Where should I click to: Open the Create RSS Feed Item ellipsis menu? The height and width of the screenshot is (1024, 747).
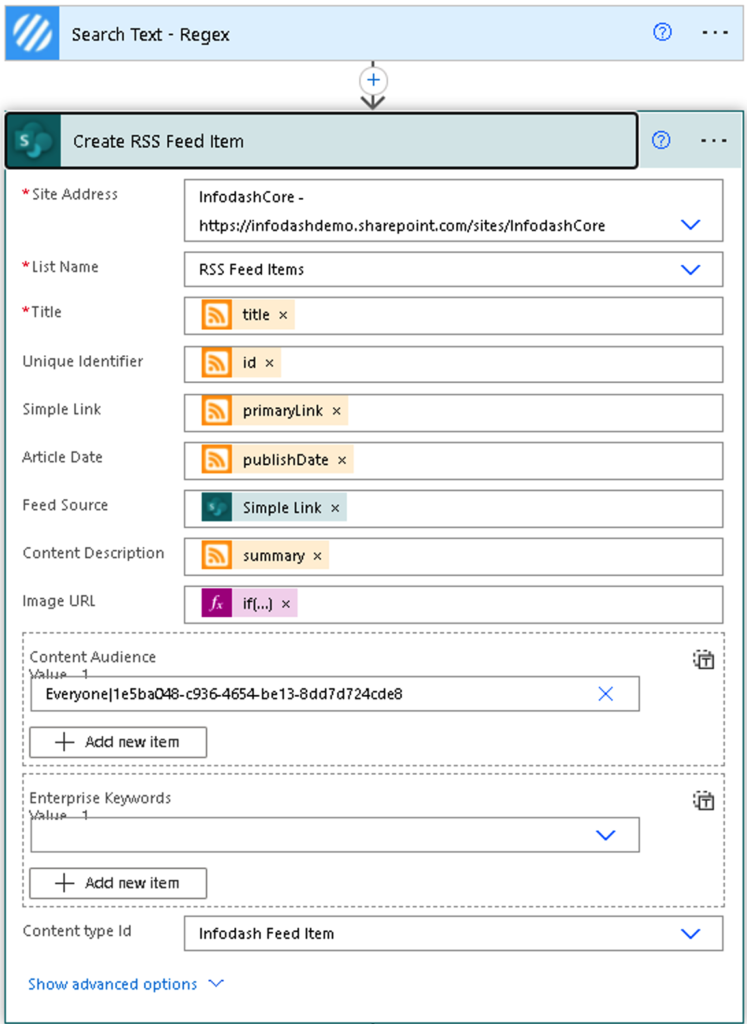714,140
